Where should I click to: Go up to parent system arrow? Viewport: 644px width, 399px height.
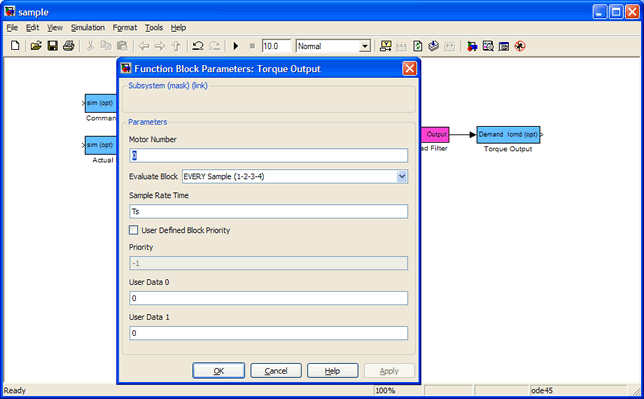[176, 46]
